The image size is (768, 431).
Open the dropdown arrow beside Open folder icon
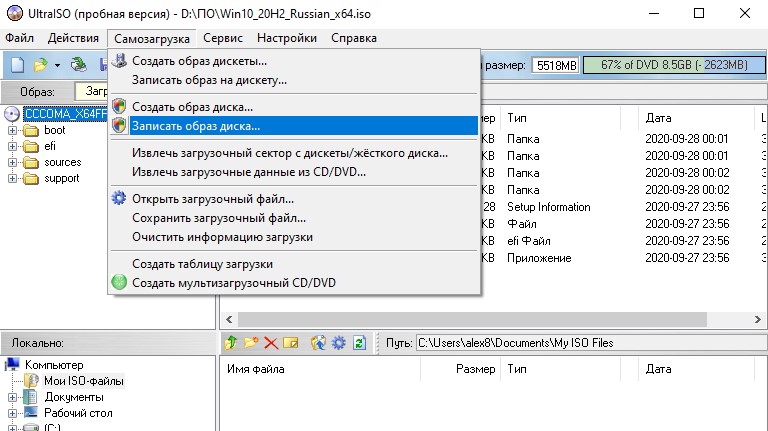pos(57,65)
